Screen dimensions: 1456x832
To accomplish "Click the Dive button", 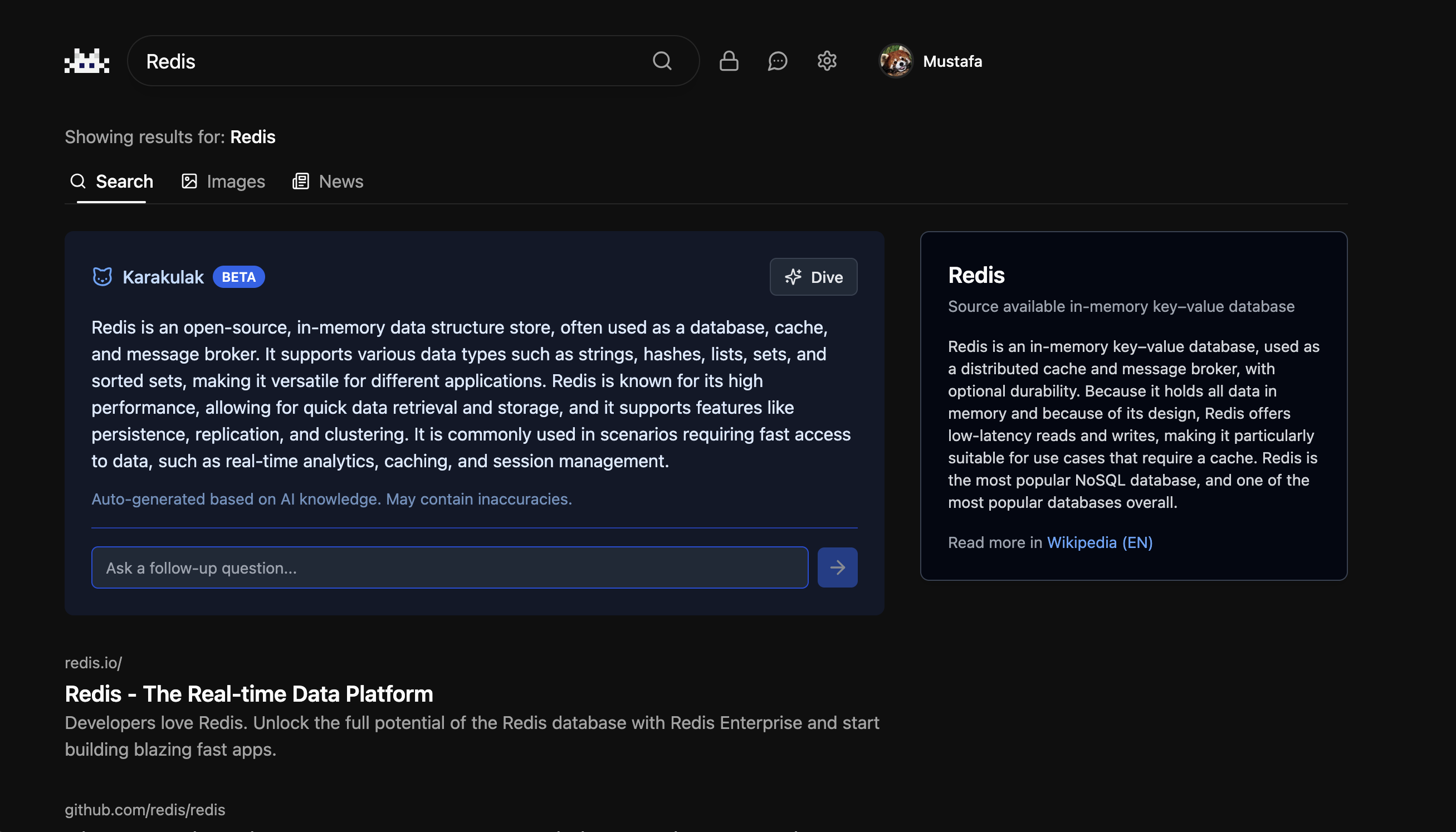I will click(813, 277).
